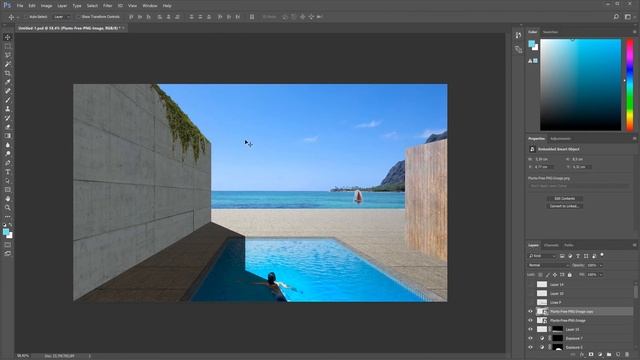Open the File menu
Image resolution: width=640 pixels, height=360 pixels.
pyautogui.click(x=20, y=6)
